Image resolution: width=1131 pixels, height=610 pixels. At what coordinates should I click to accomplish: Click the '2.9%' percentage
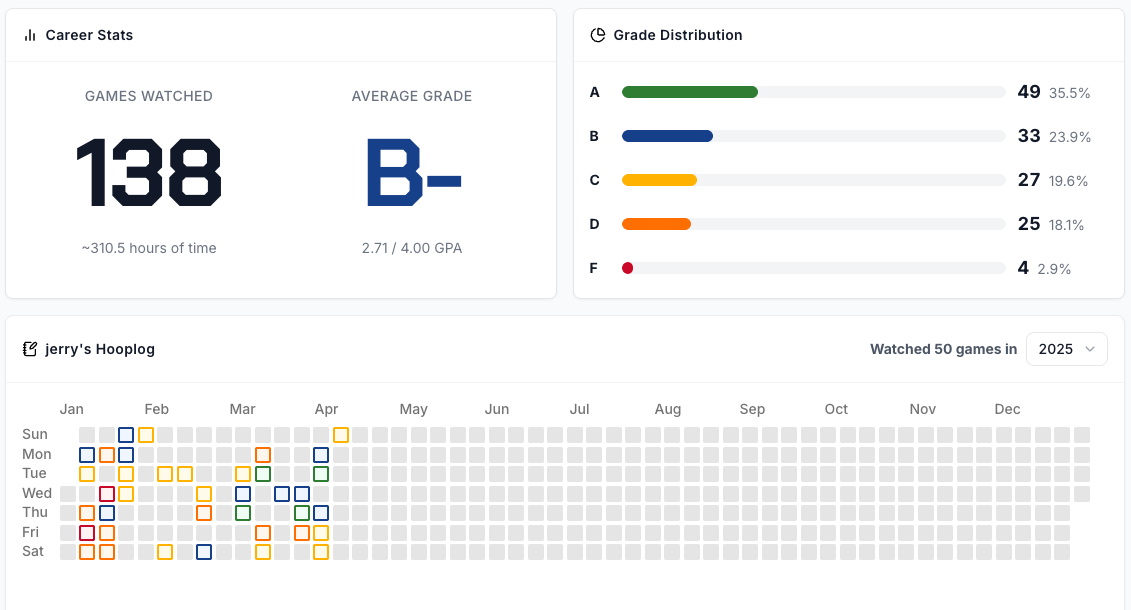click(1054, 269)
